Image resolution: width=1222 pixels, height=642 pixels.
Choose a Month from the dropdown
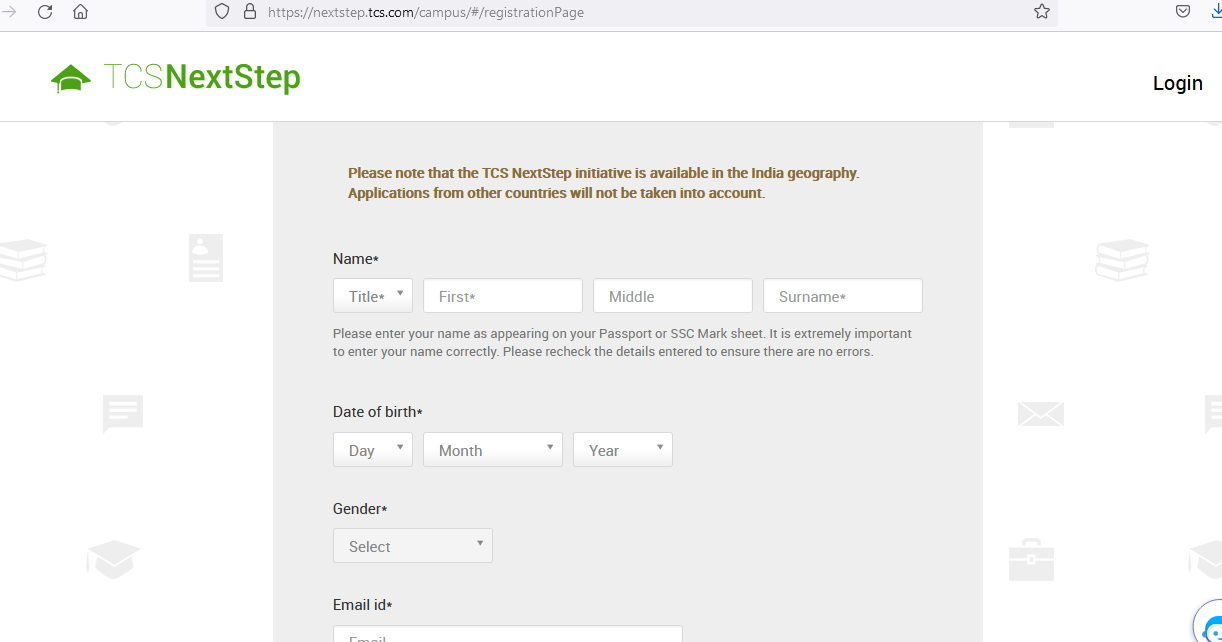pos(492,450)
